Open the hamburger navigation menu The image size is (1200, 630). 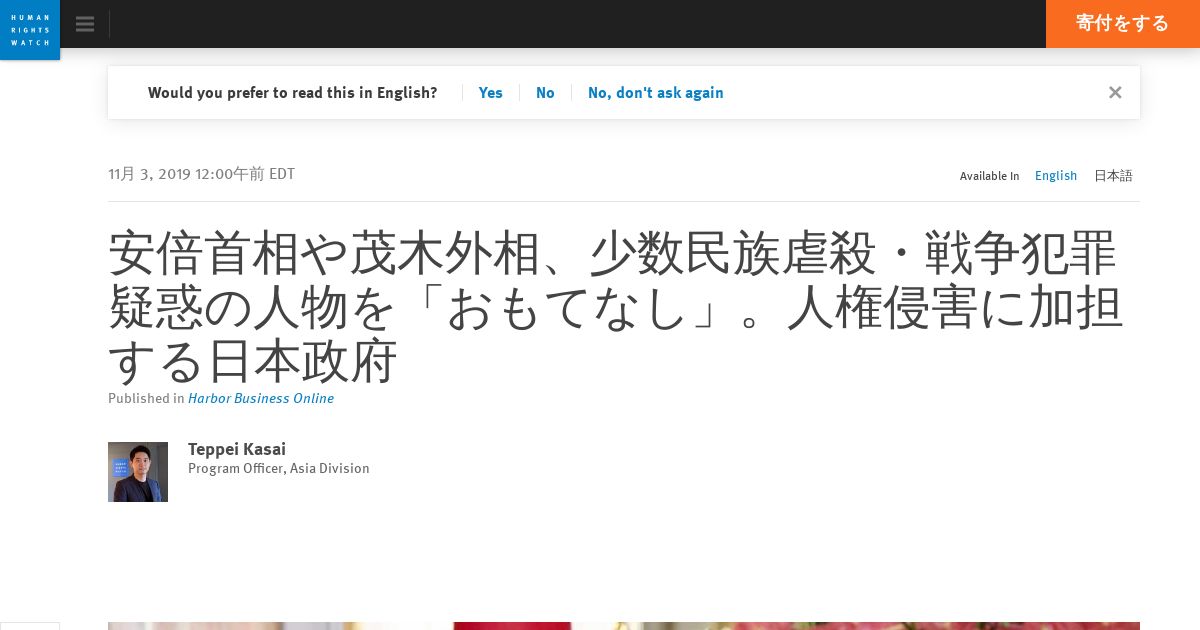click(85, 24)
